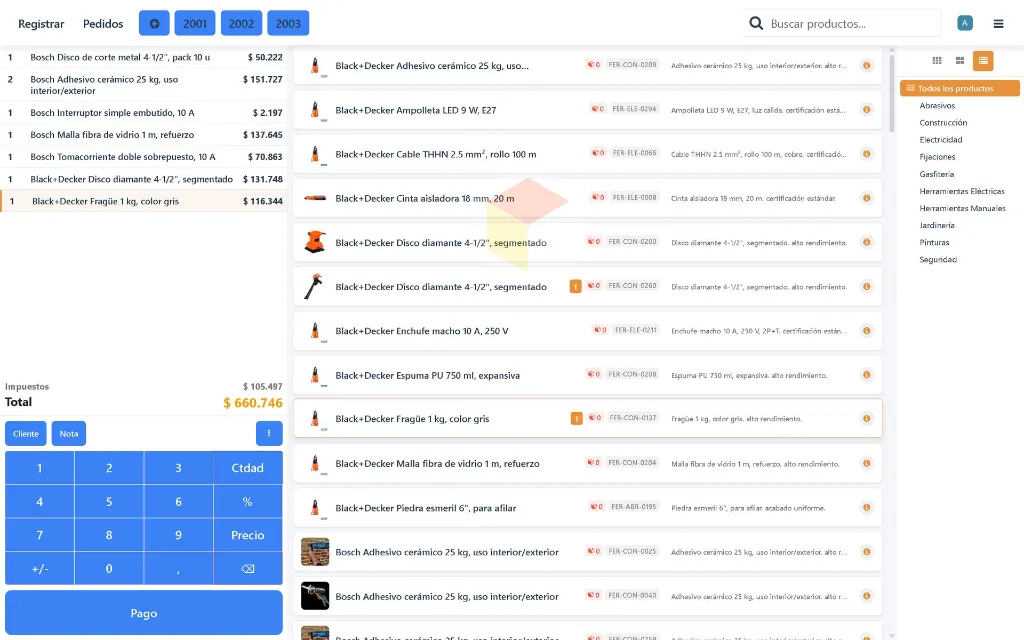Add Black+Decker Ampolleta LED 9 W, E27 product

tap(587, 110)
